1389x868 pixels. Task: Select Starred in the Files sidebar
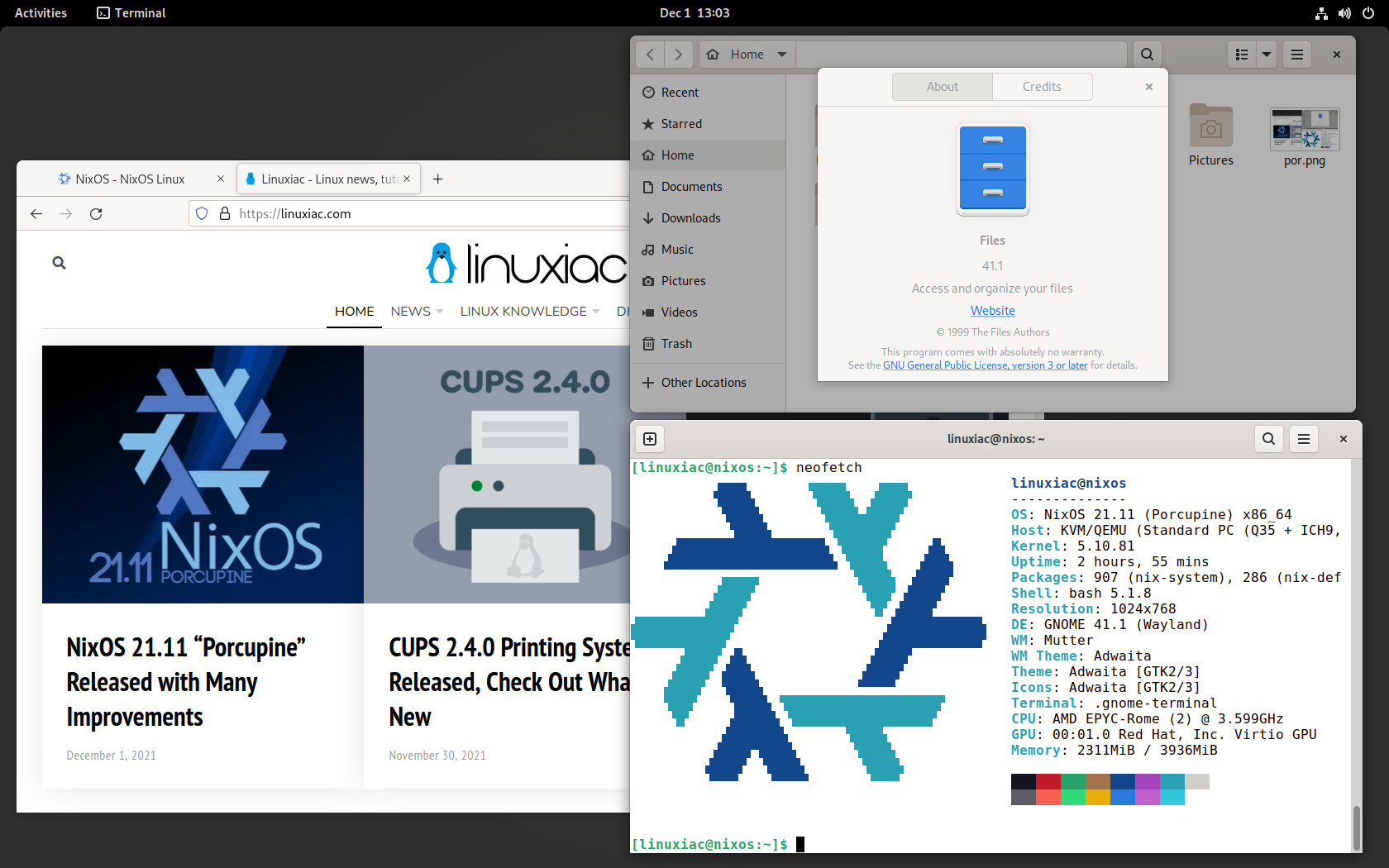point(708,124)
